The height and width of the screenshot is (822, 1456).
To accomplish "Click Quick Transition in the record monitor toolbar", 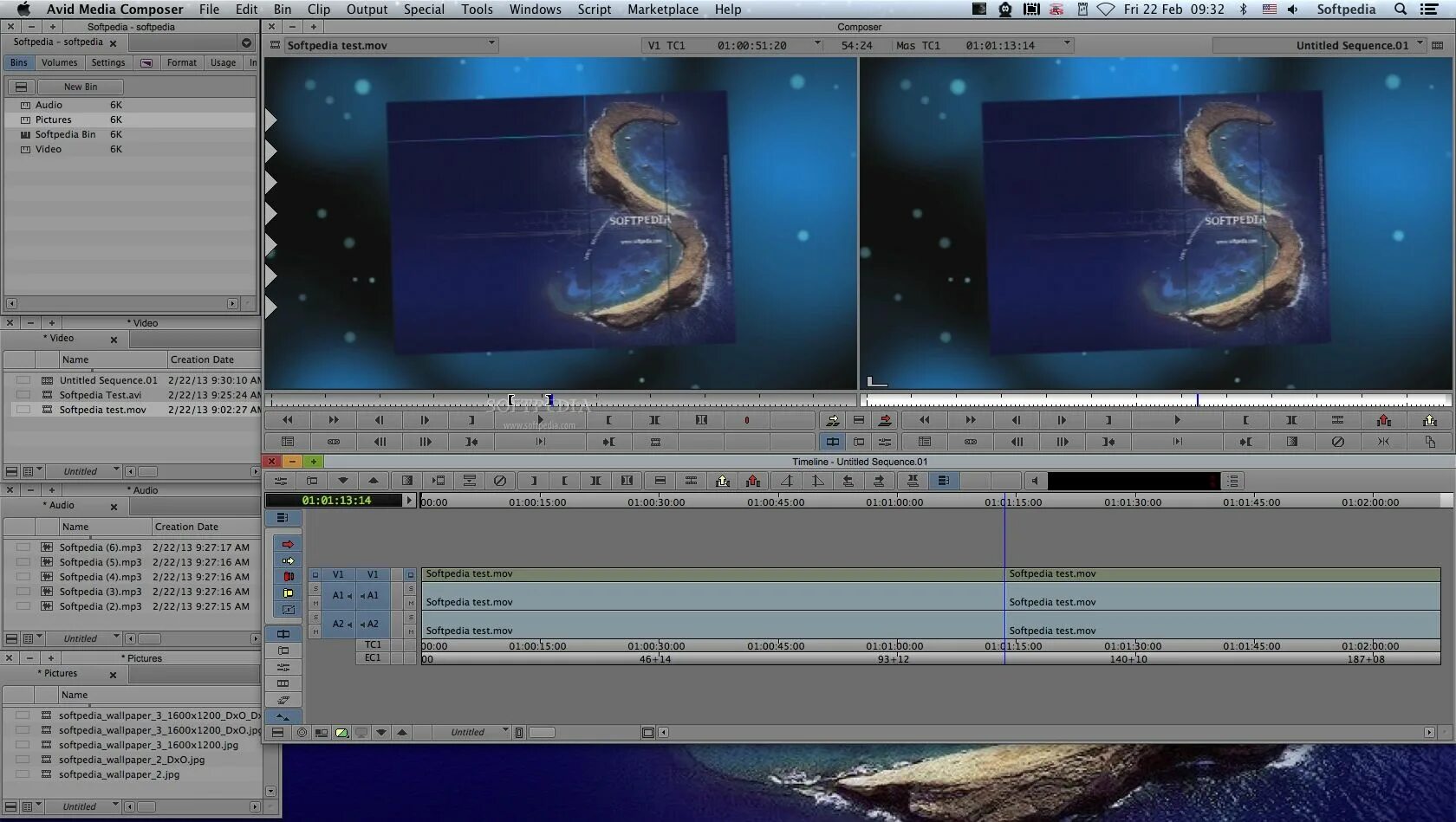I will [x=1291, y=442].
